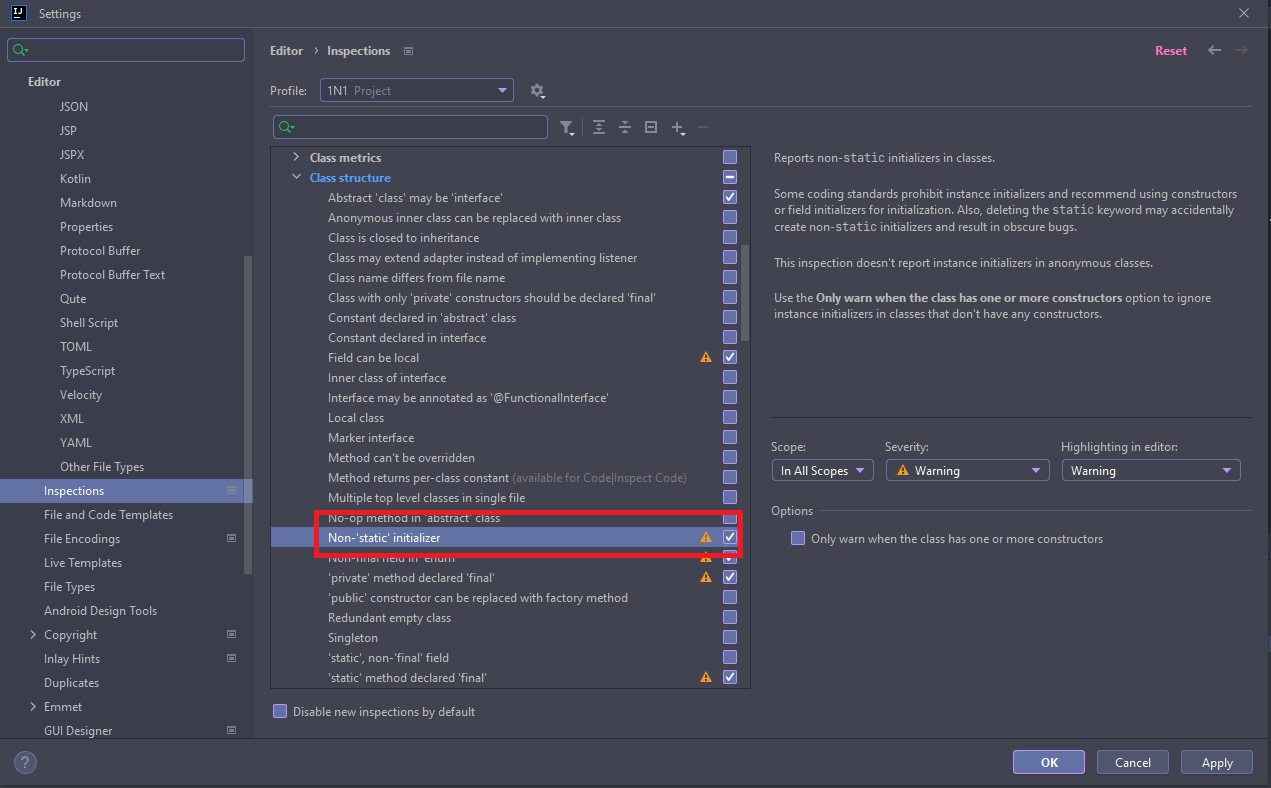Screen dimensions: 1271x788
Task: Enable 'Only warn when class has constructors' option
Action: (x=798, y=539)
